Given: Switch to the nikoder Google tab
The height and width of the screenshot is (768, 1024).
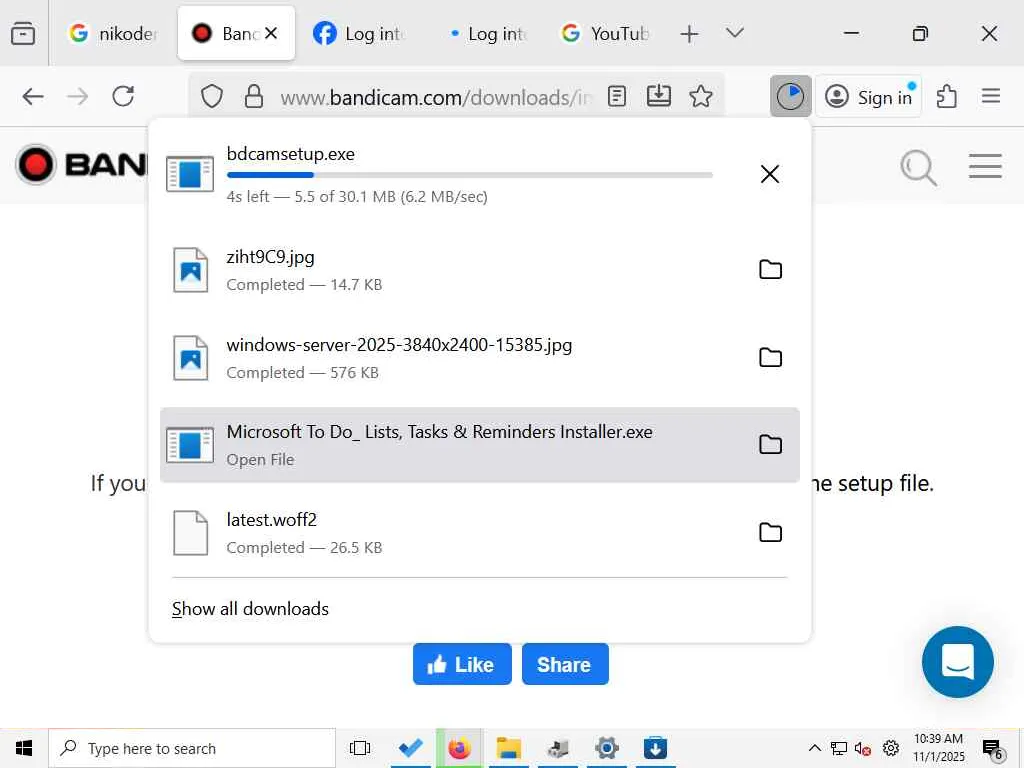Looking at the screenshot, I should coord(114,33).
